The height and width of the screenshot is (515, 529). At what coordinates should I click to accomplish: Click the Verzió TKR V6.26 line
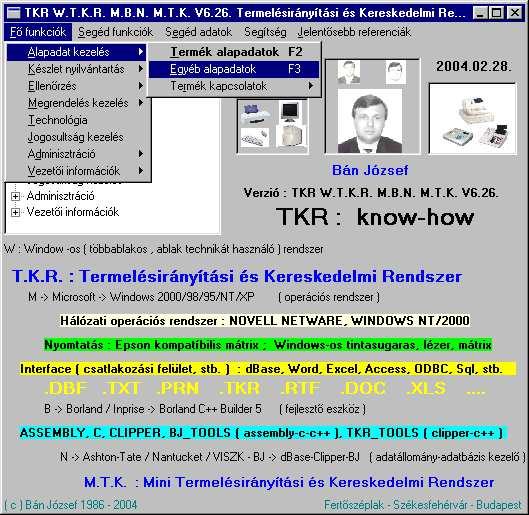(371, 193)
